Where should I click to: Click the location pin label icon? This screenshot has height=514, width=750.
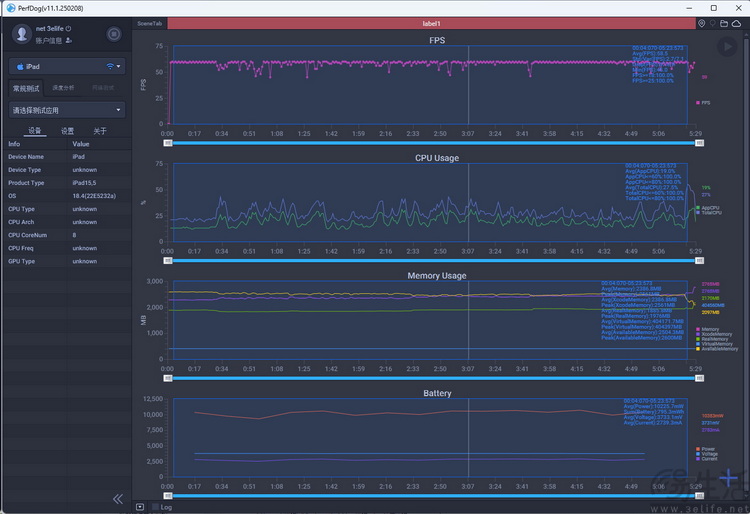coord(701,23)
